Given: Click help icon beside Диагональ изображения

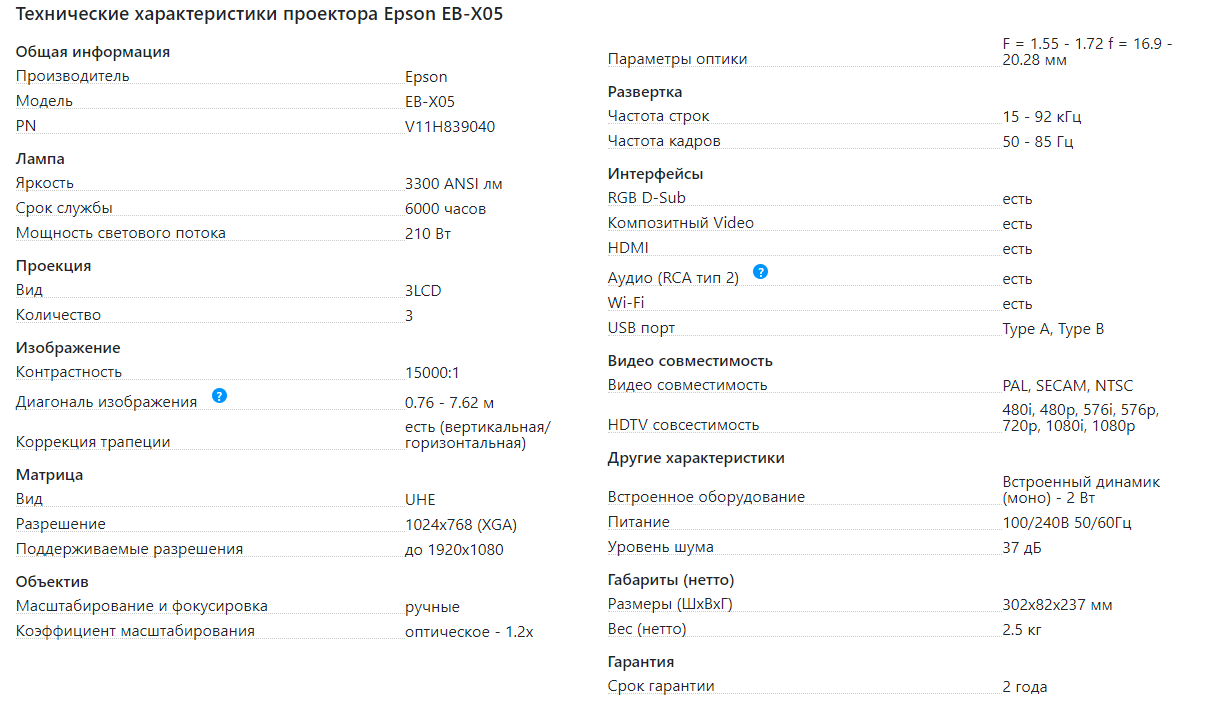Looking at the screenshot, I should point(220,396).
